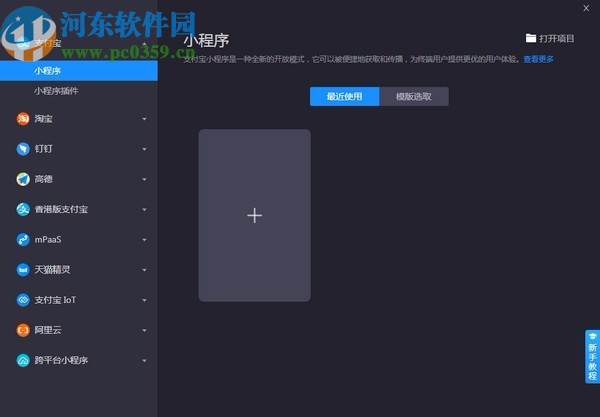Click the Alipay IoT icon
The width and height of the screenshot is (600, 417).
coord(23,300)
